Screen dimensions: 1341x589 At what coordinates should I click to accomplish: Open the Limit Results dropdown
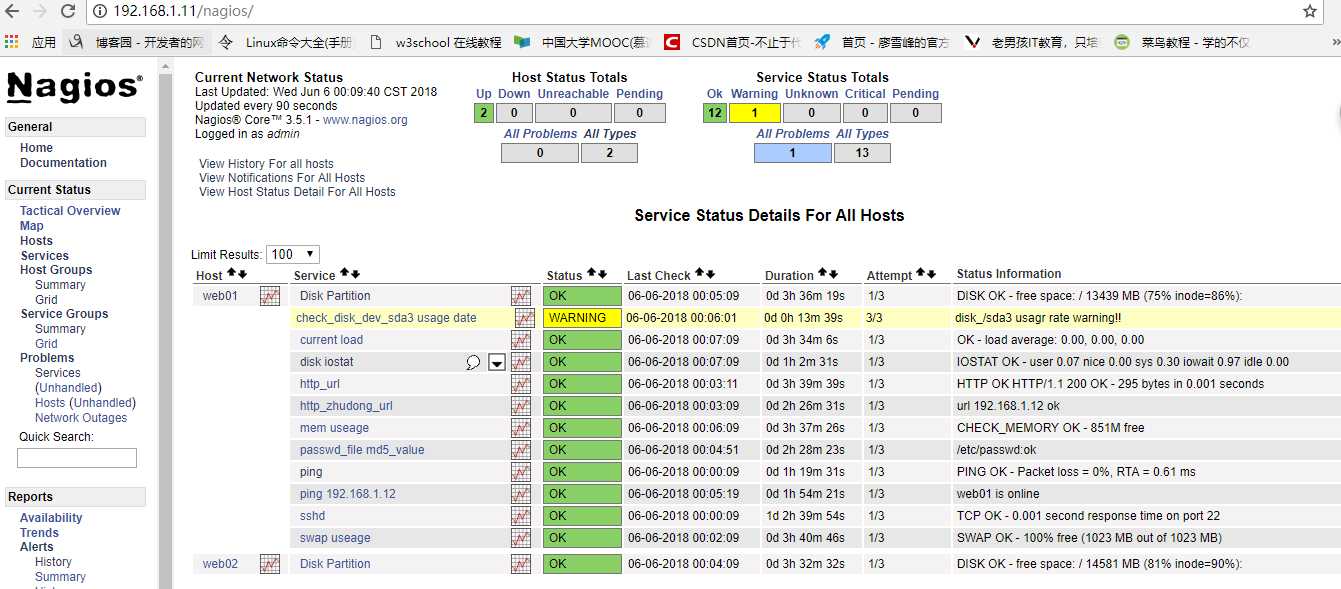[293, 254]
